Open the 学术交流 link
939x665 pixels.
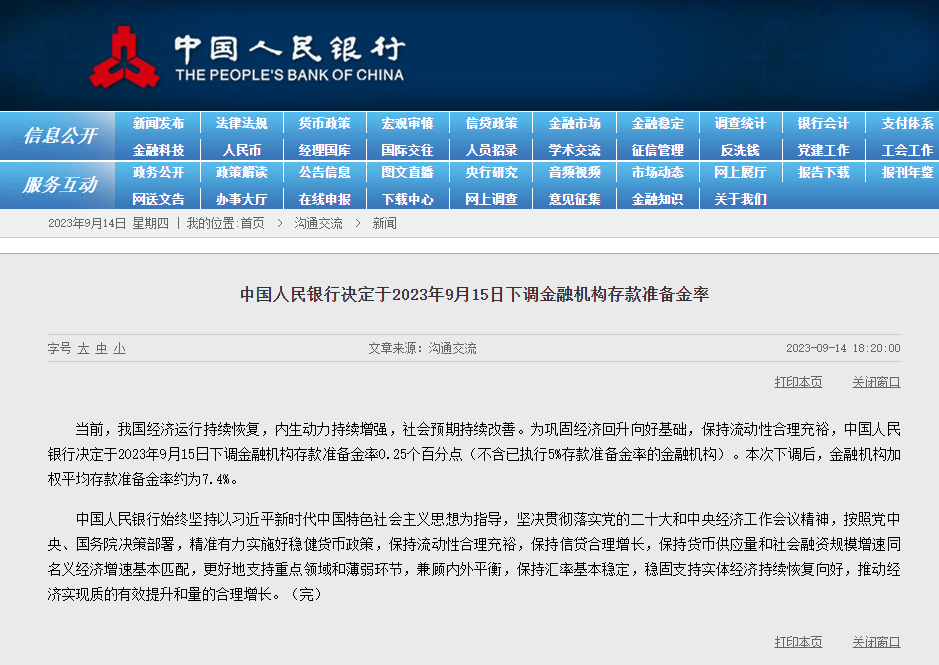coord(574,150)
